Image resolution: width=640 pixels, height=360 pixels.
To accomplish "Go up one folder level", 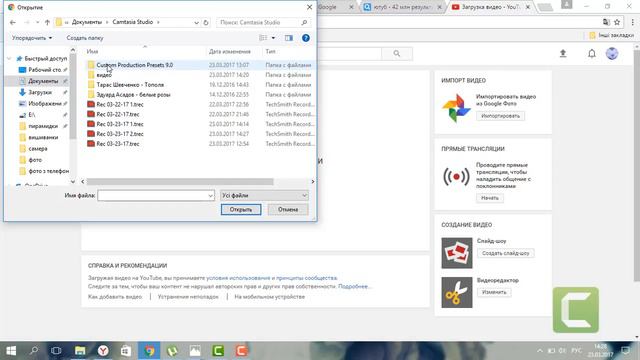I will pyautogui.click(x=47, y=22).
